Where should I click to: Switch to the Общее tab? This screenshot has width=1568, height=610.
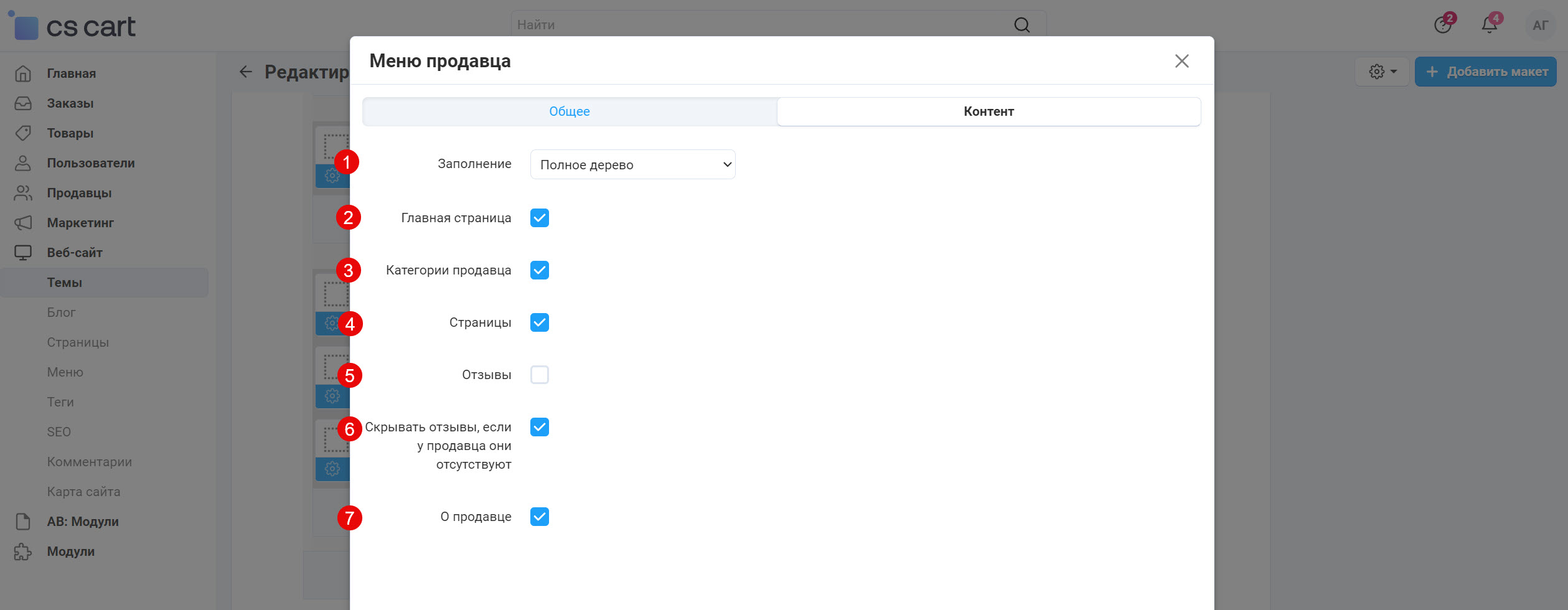[569, 111]
